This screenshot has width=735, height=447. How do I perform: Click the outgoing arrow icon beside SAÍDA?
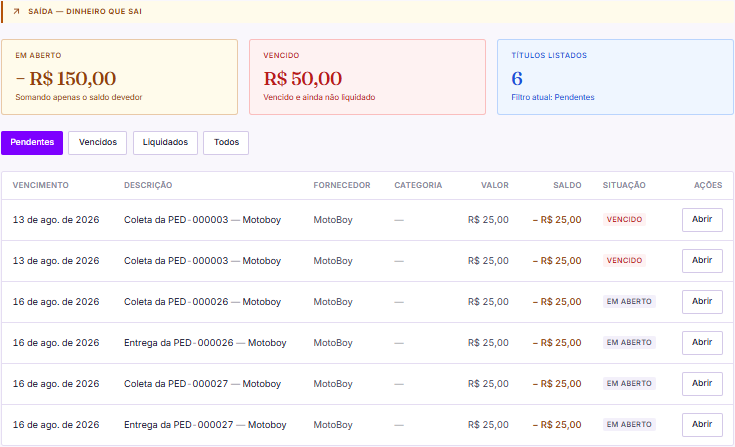coord(16,11)
